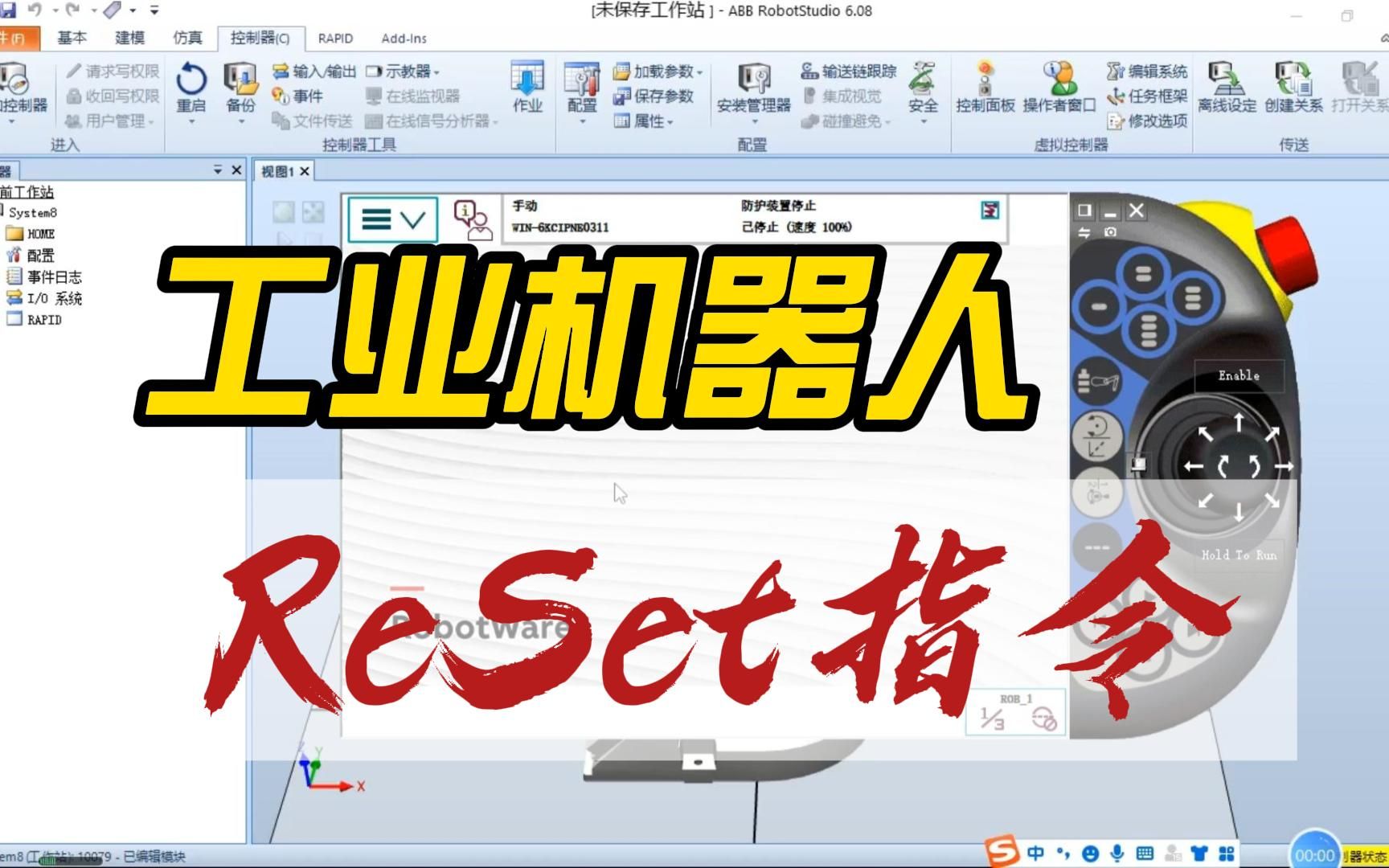Open 输送链跟踪 conveyor tracking

(848, 72)
